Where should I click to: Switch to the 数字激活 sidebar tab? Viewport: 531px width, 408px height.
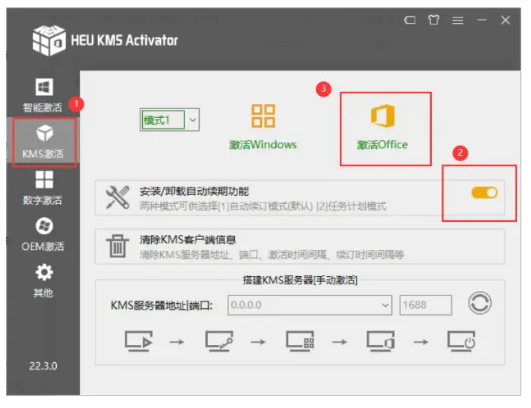pyautogui.click(x=43, y=188)
